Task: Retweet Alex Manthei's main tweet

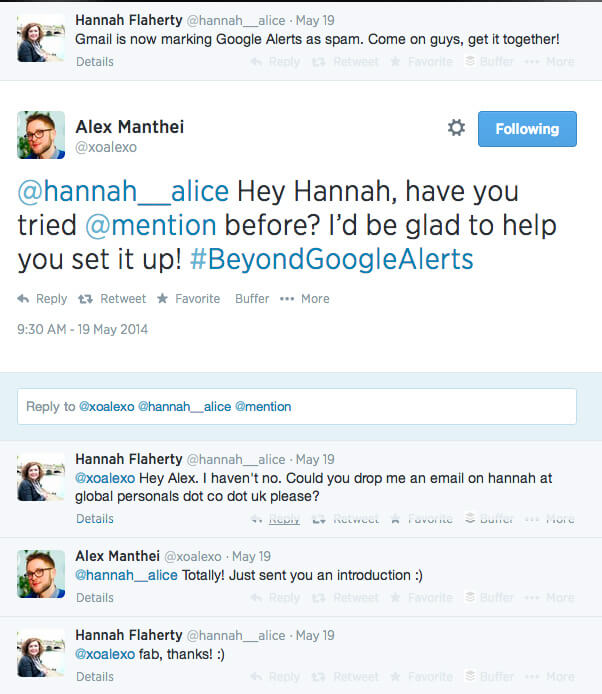Action: [112, 299]
